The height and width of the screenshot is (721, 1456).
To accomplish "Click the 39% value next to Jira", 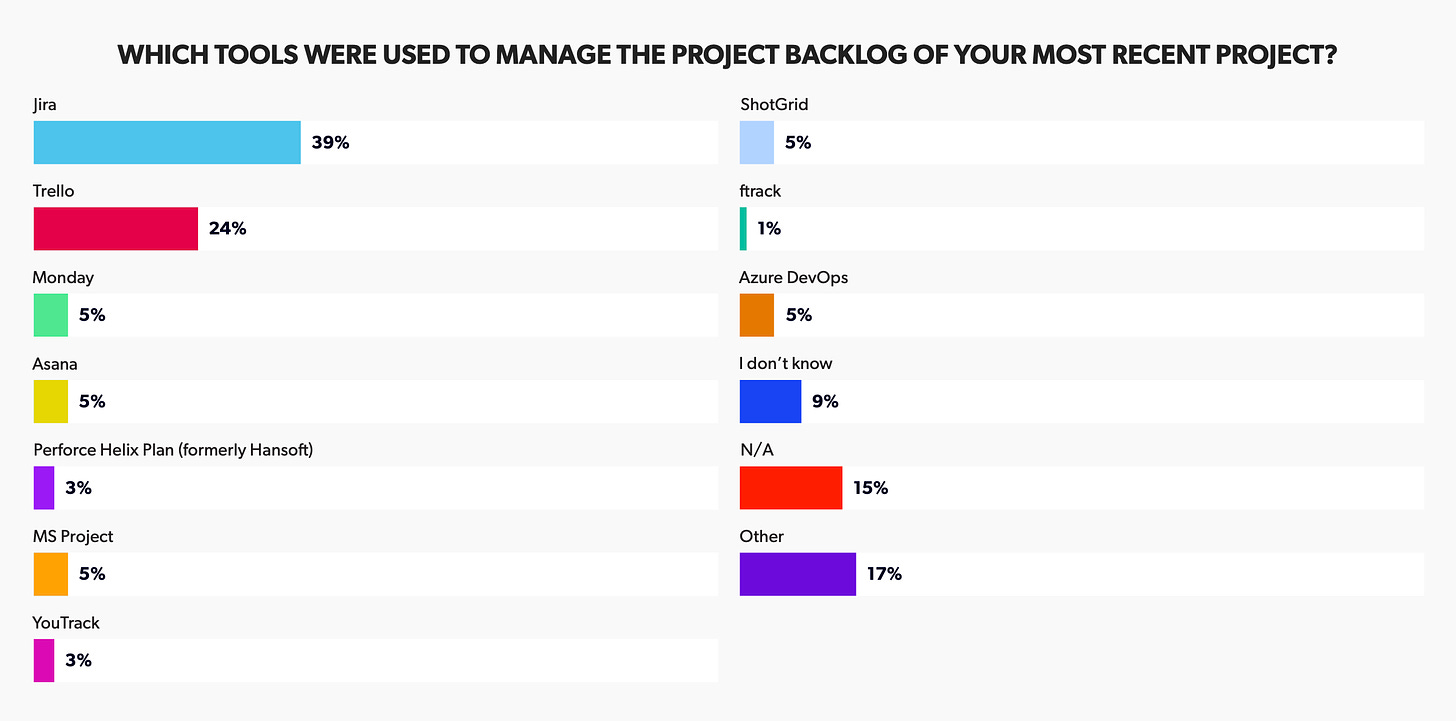I will click(x=330, y=143).
